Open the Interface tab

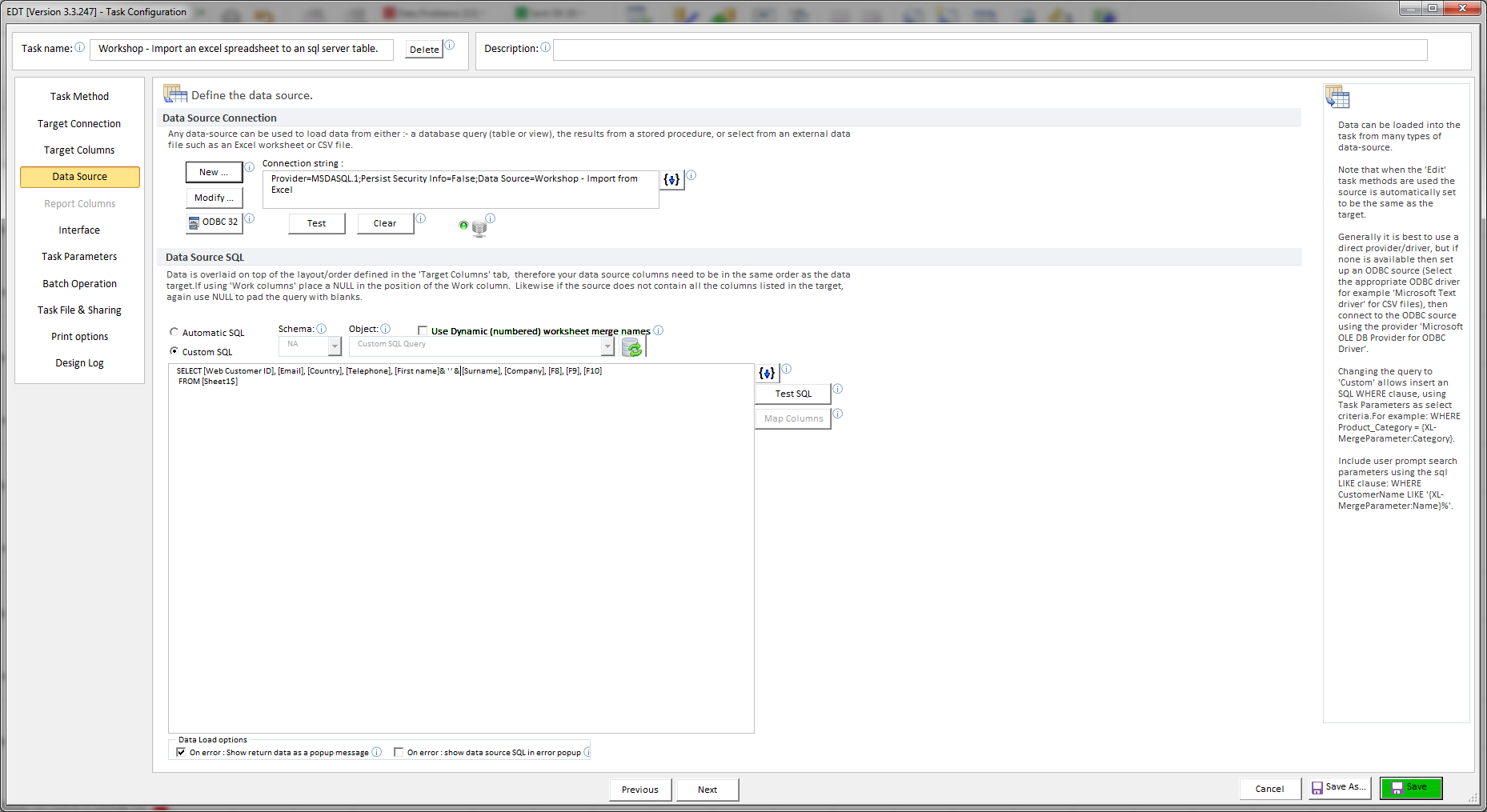point(79,230)
